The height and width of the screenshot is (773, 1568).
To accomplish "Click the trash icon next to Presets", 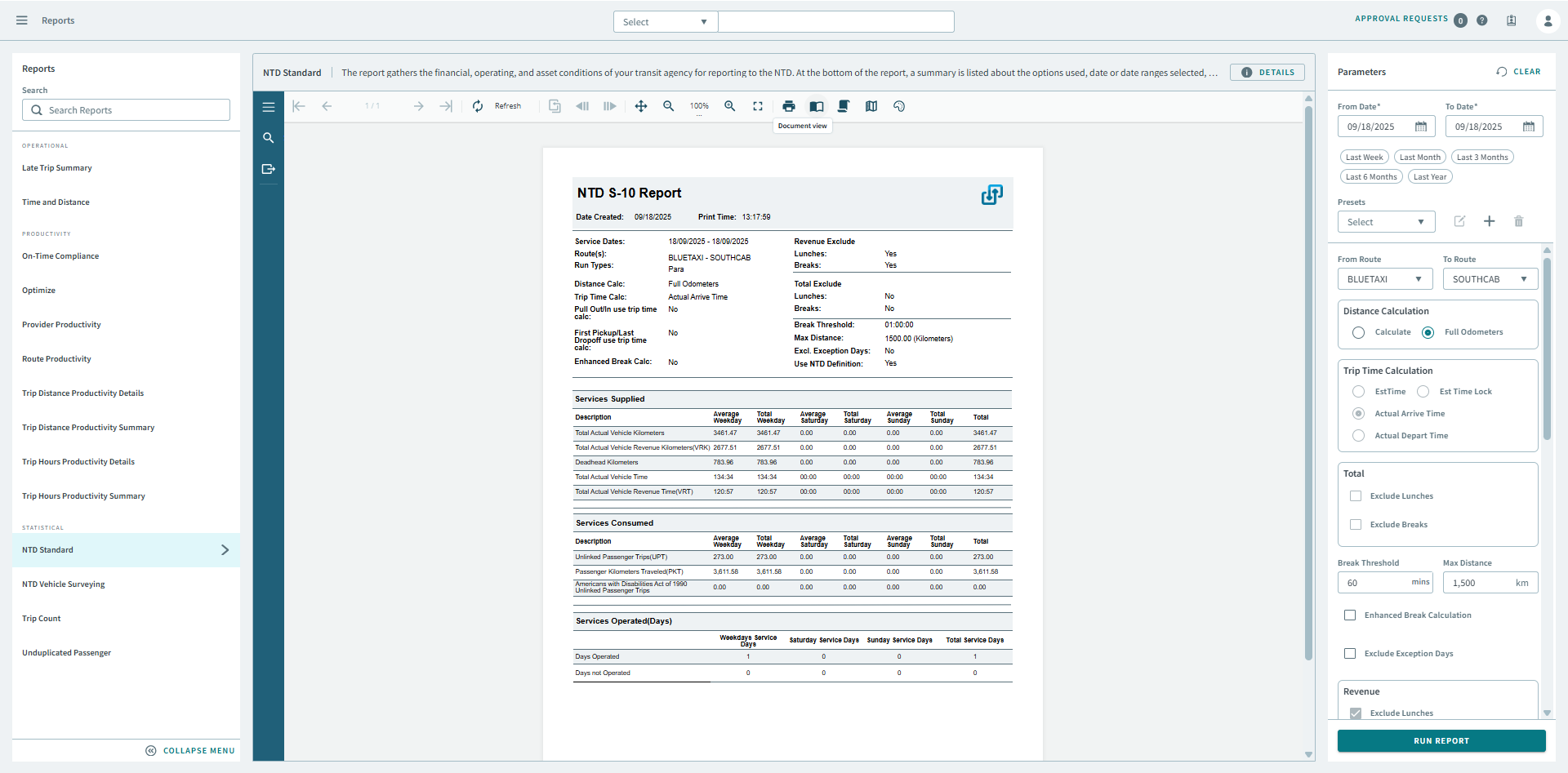I will tap(1519, 221).
